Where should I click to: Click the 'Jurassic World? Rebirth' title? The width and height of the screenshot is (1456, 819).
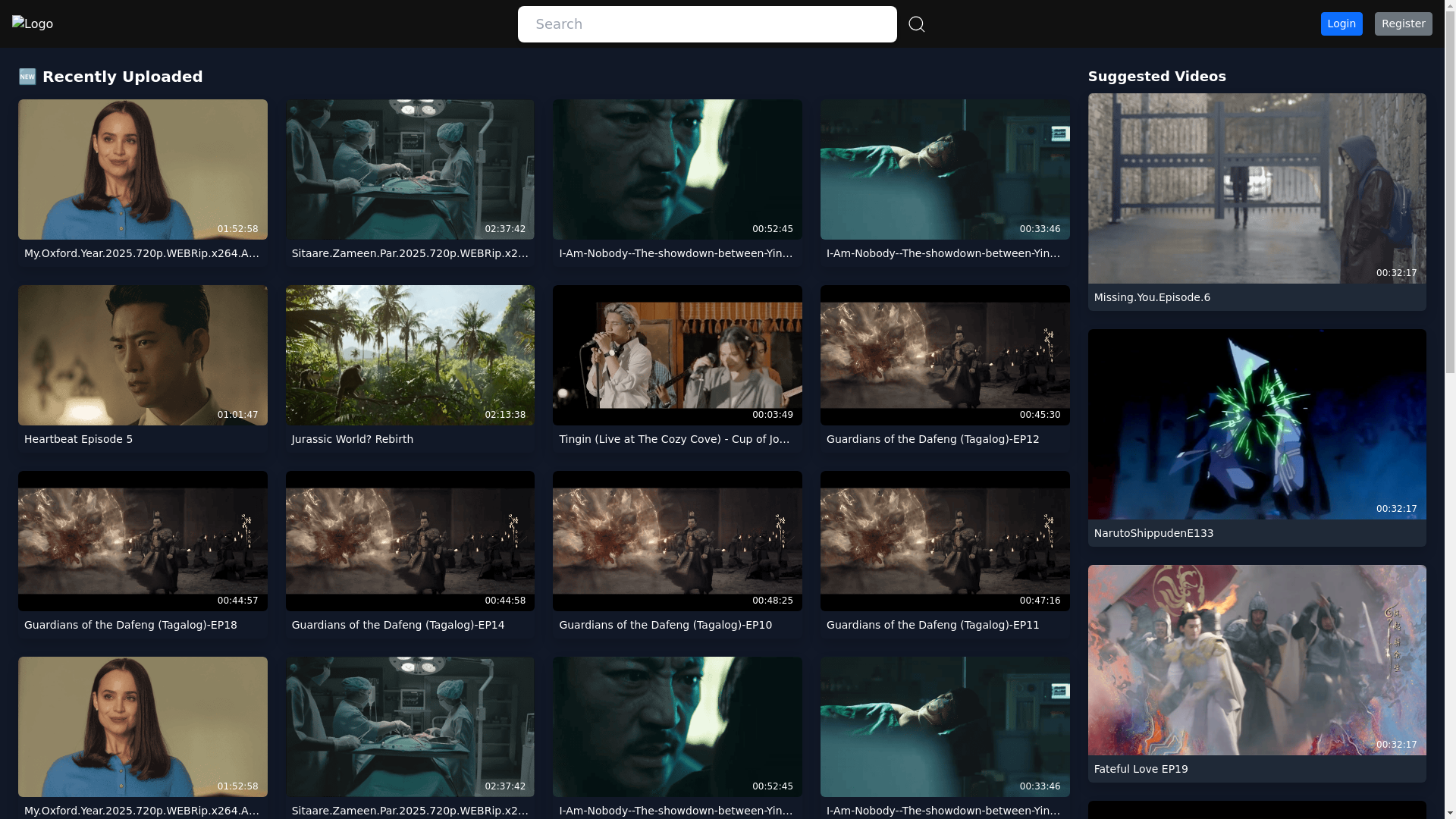click(x=353, y=439)
